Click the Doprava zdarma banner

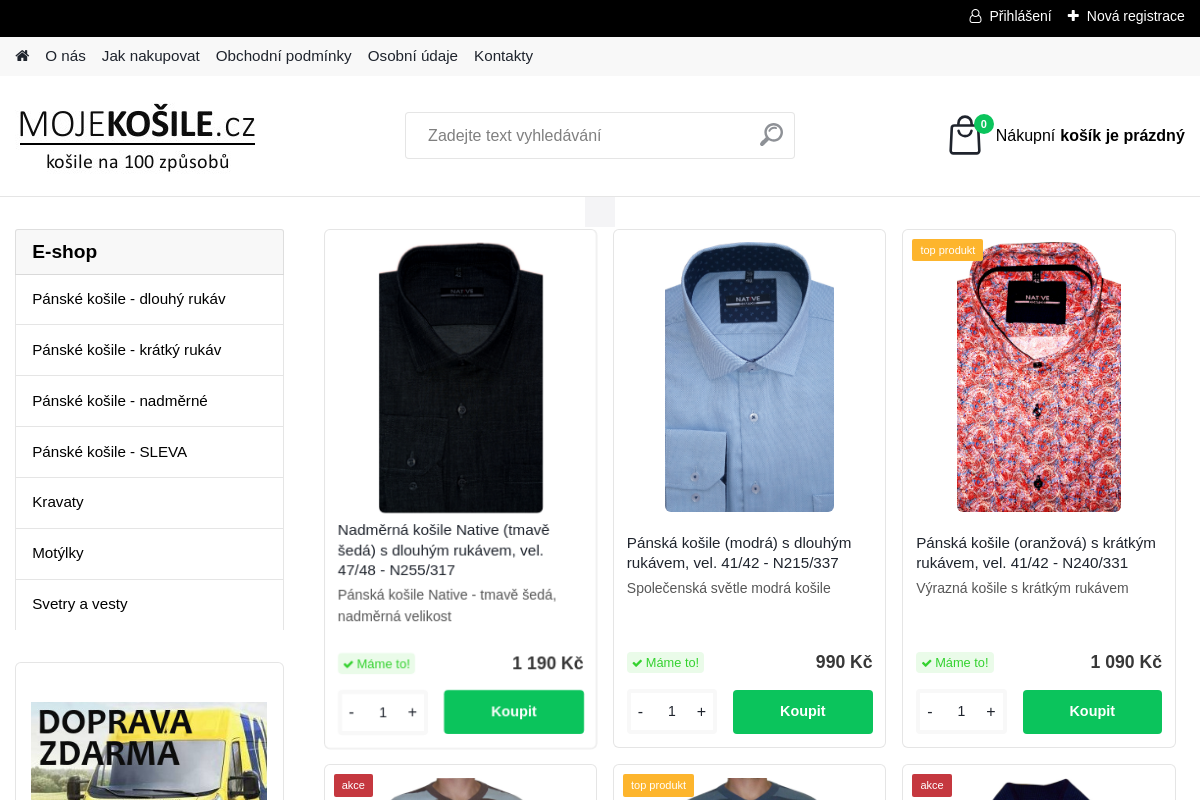149,750
